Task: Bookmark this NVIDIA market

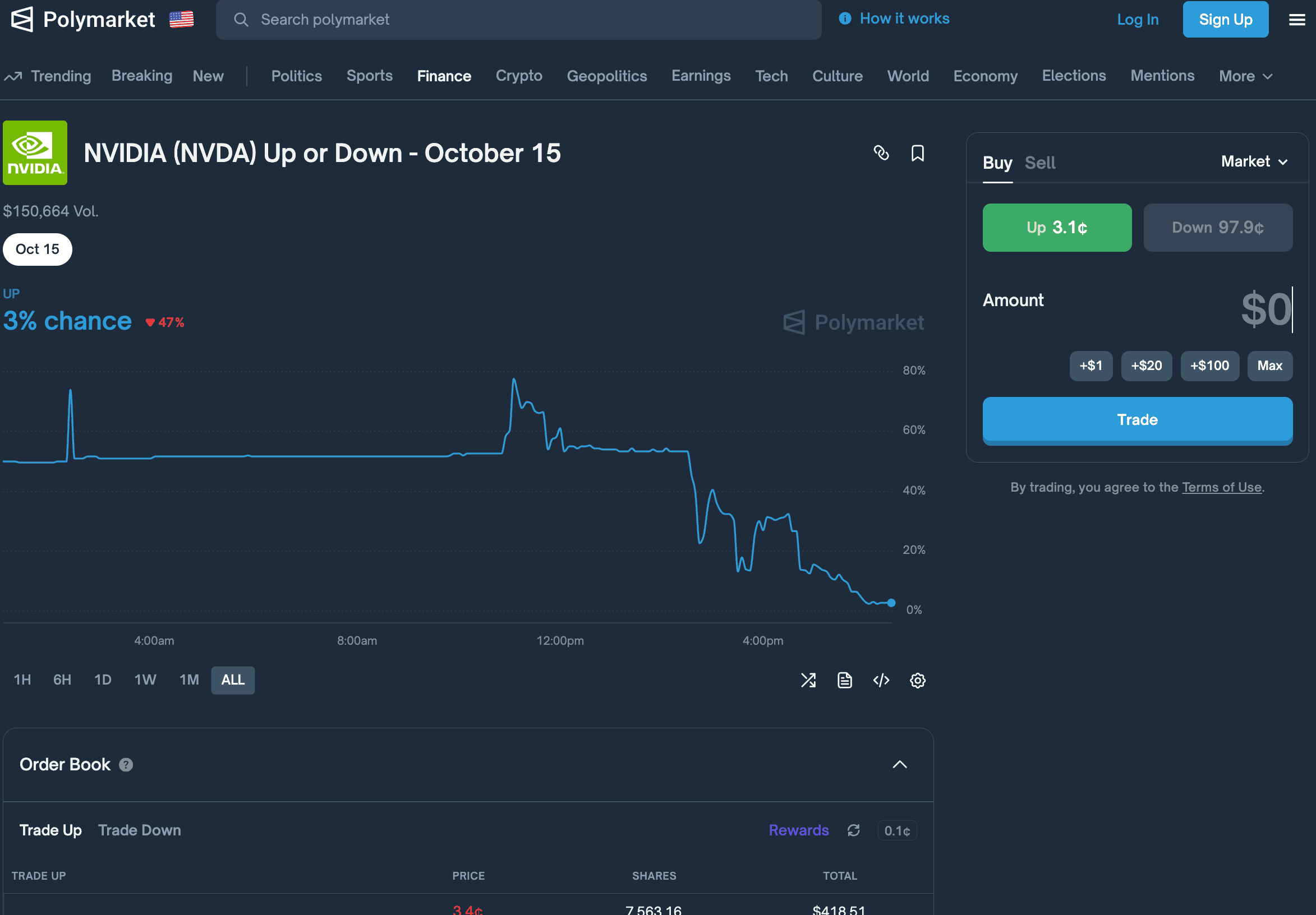Action: pyautogui.click(x=917, y=153)
